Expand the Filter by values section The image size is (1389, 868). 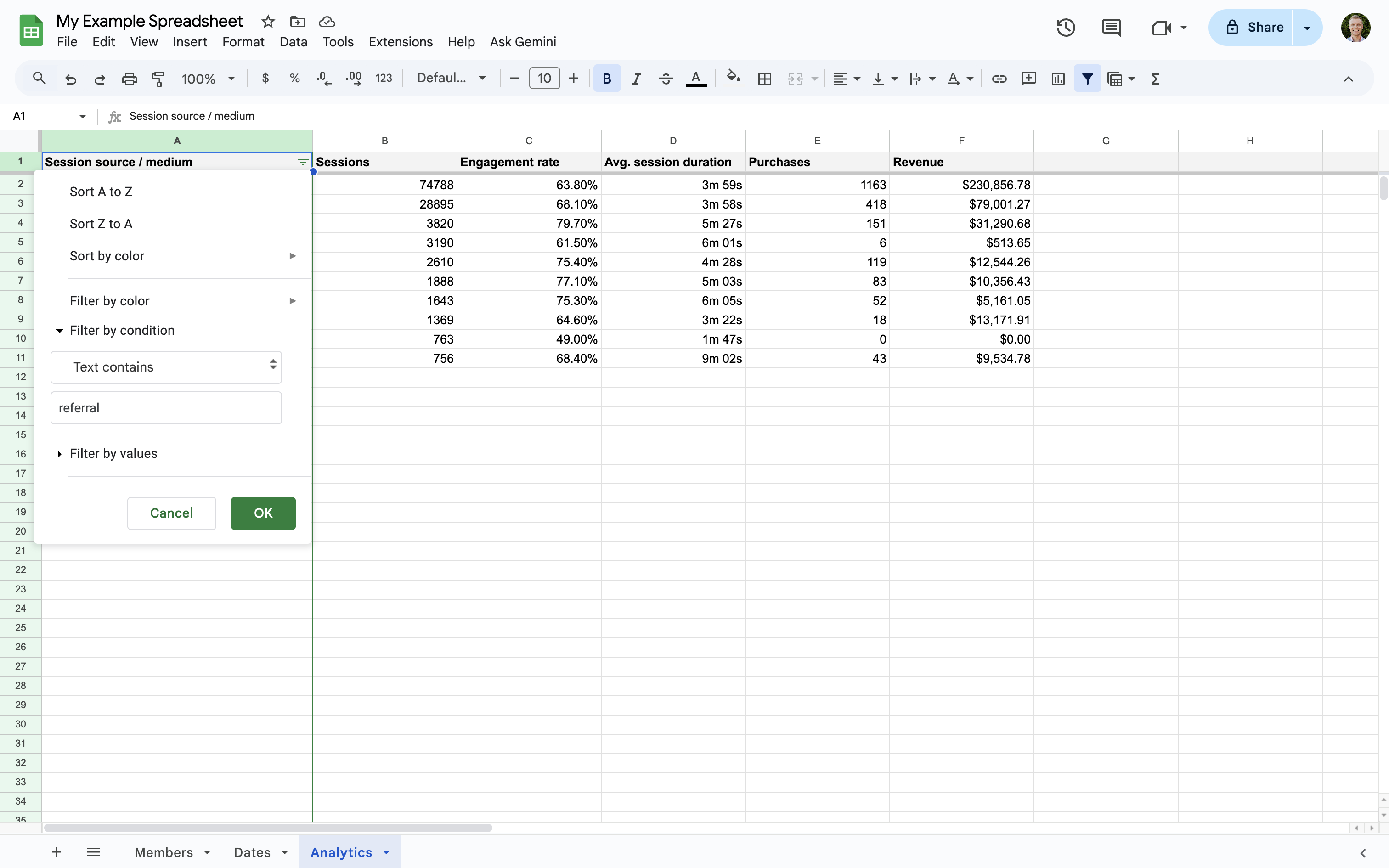[x=60, y=453]
